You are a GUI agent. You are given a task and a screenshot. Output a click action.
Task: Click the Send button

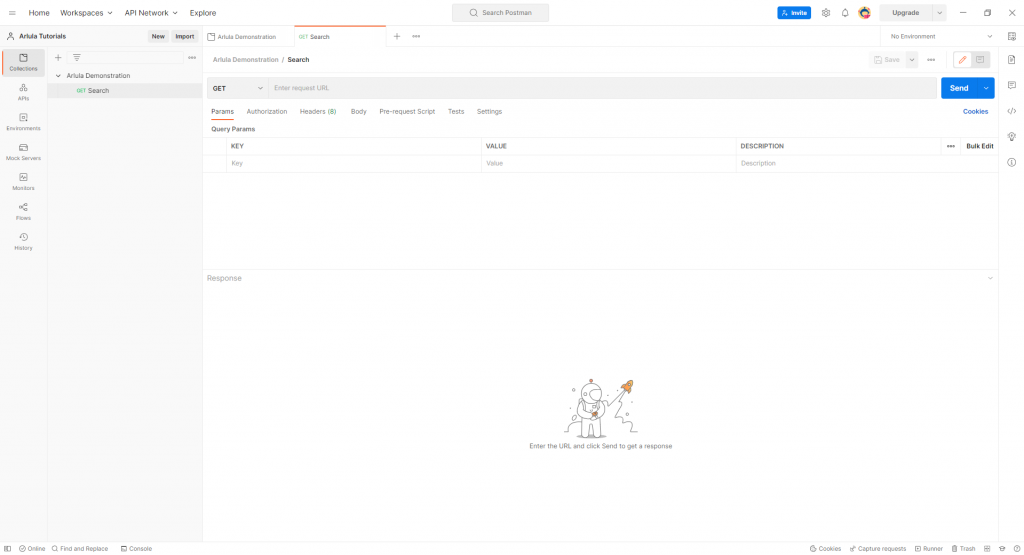[959, 88]
